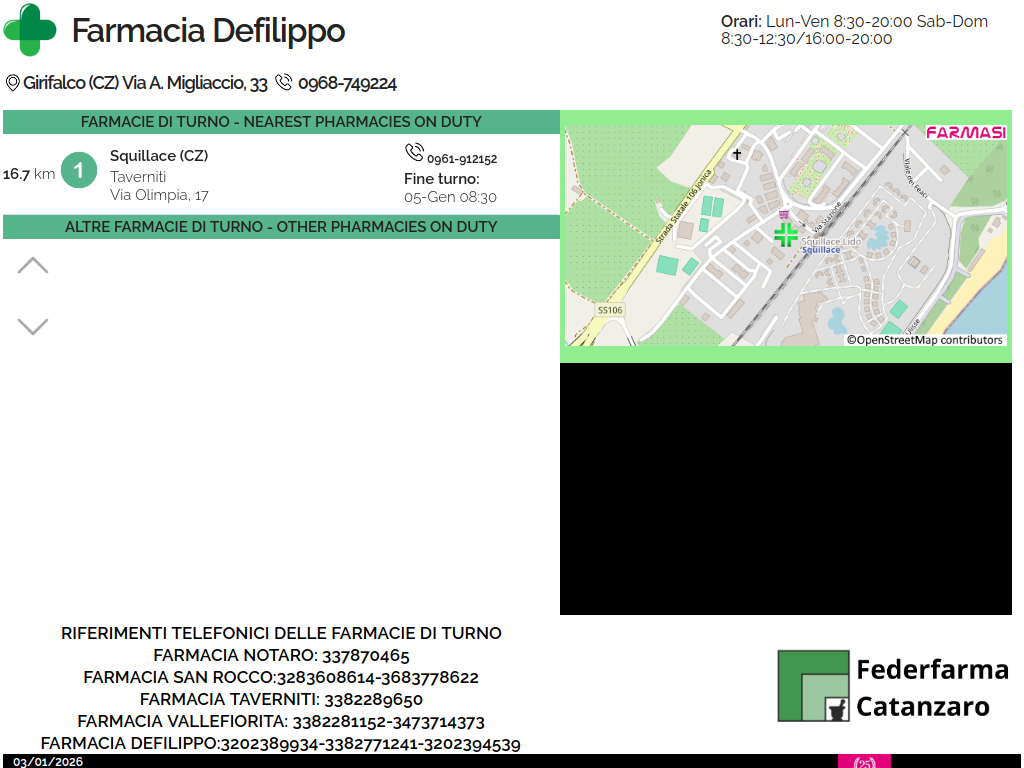Screen dimensions: 1024x768
Task: Click the phone icon next to 0968-749224
Action: [x=284, y=83]
